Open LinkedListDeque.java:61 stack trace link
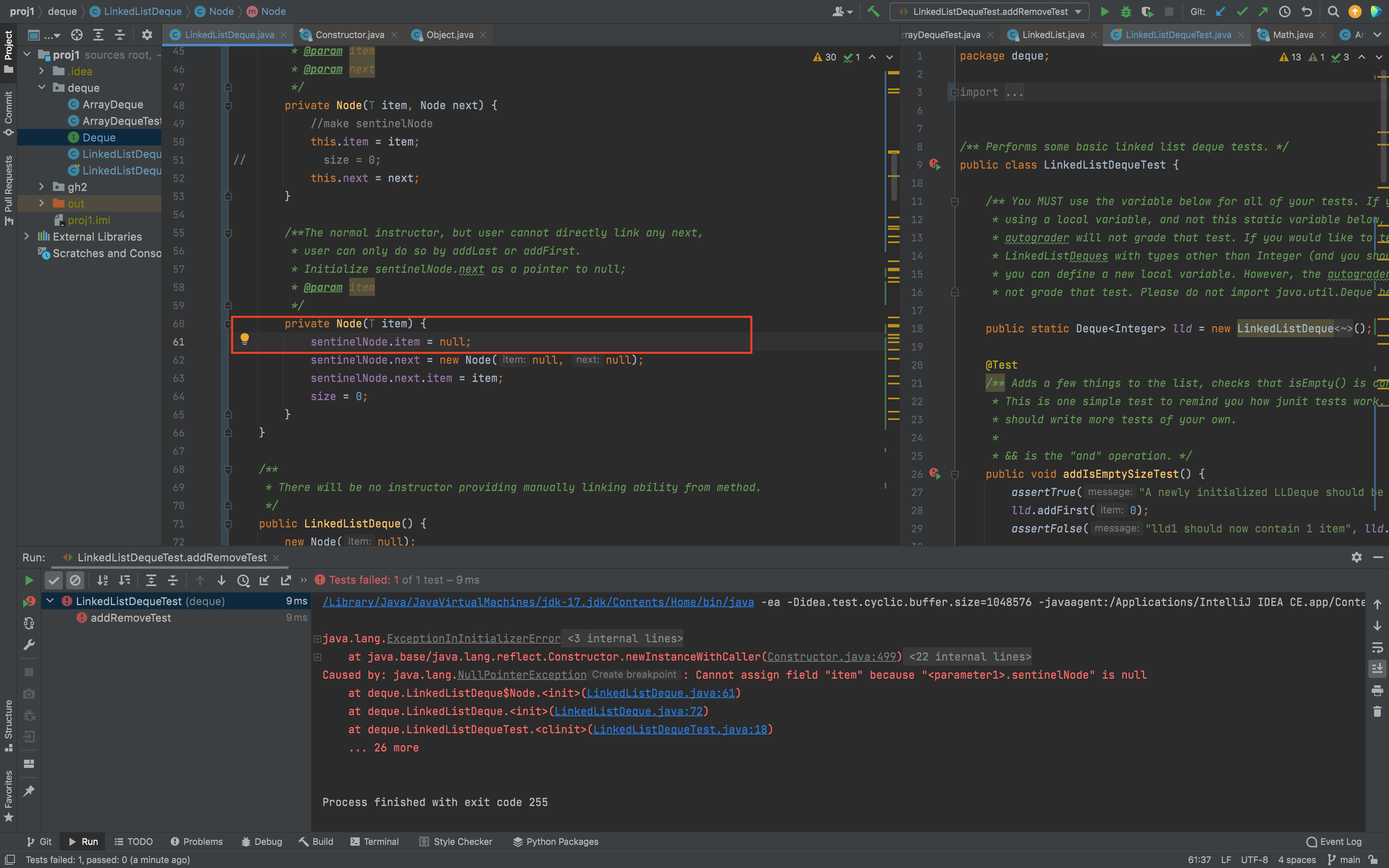The width and height of the screenshot is (1389, 868). tap(660, 693)
